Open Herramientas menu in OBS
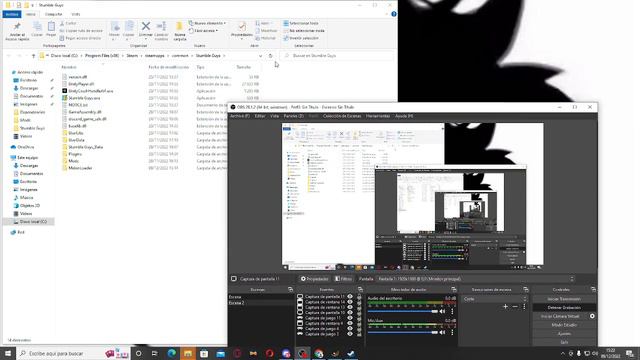 pos(378,116)
